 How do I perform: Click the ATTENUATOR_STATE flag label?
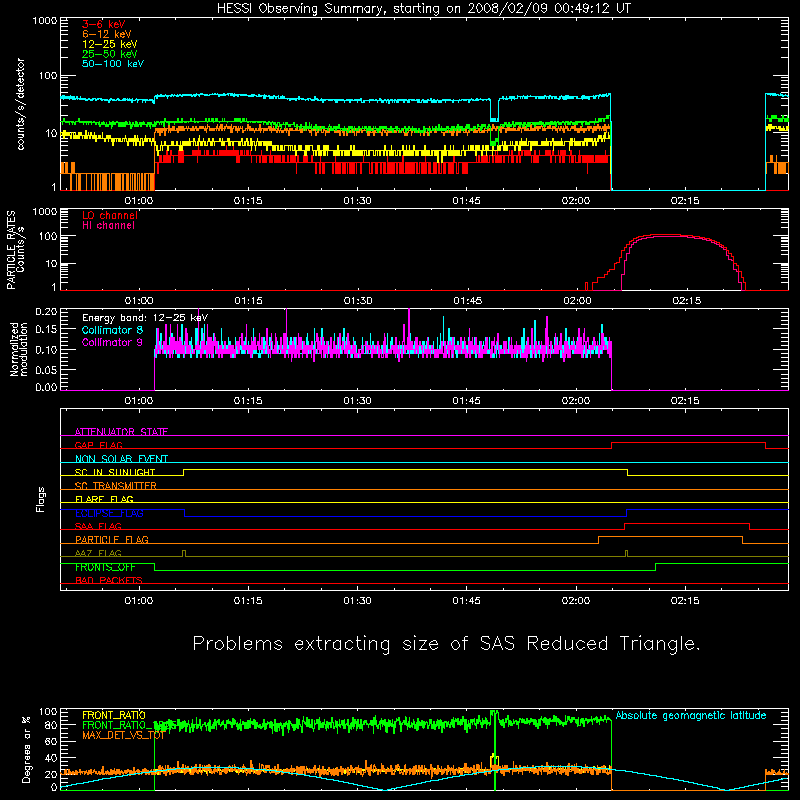point(121,432)
